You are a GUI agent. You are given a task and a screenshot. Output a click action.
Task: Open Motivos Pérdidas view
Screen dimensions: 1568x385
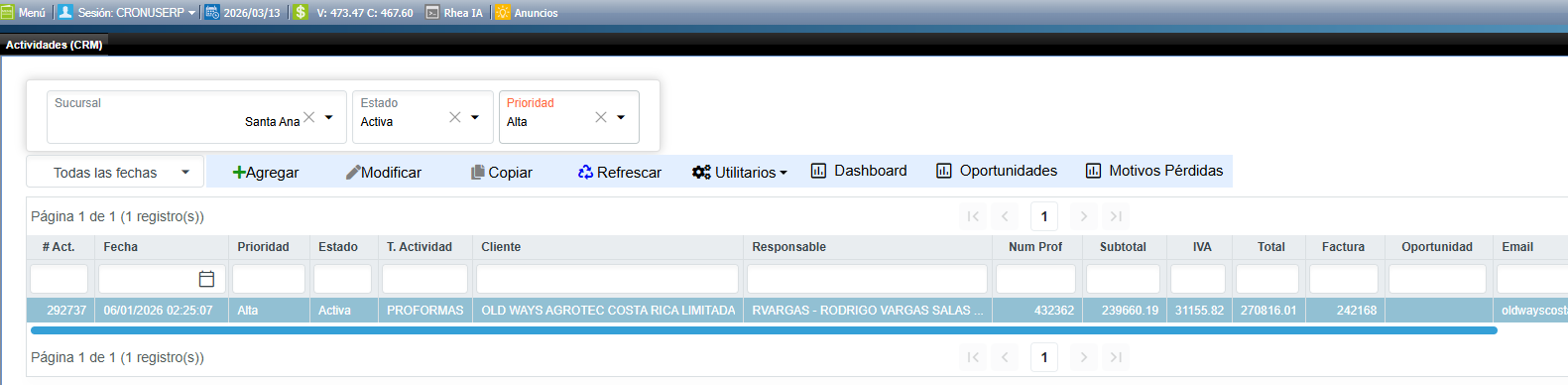tap(1154, 171)
